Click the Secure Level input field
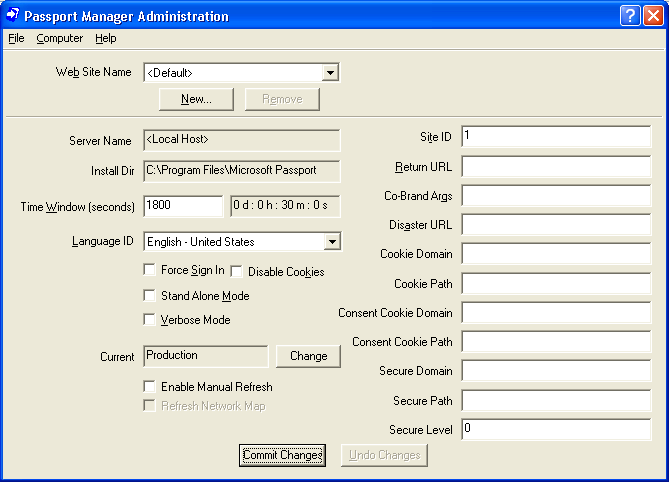Viewport: 669px width, 482px height. pyautogui.click(x=556, y=429)
